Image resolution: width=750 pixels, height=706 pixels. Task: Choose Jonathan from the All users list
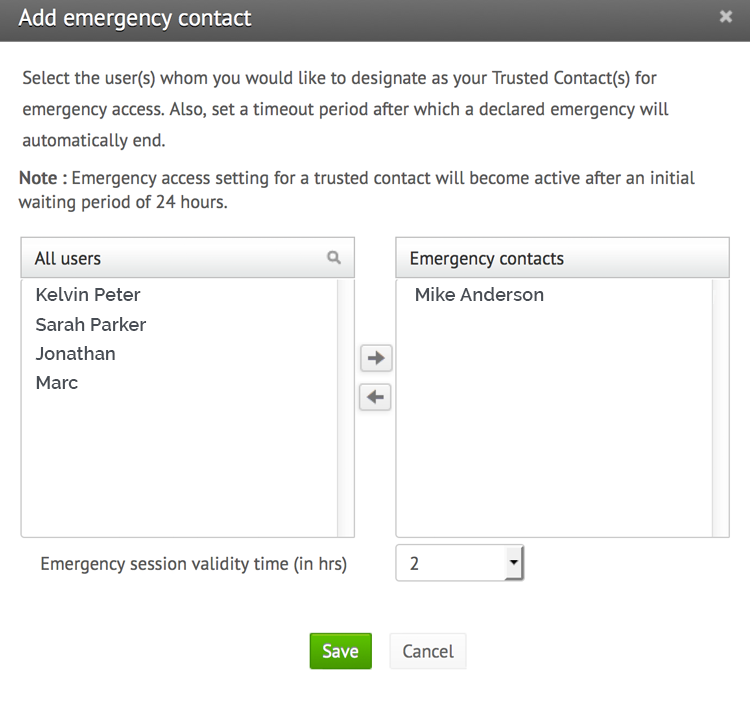click(76, 353)
